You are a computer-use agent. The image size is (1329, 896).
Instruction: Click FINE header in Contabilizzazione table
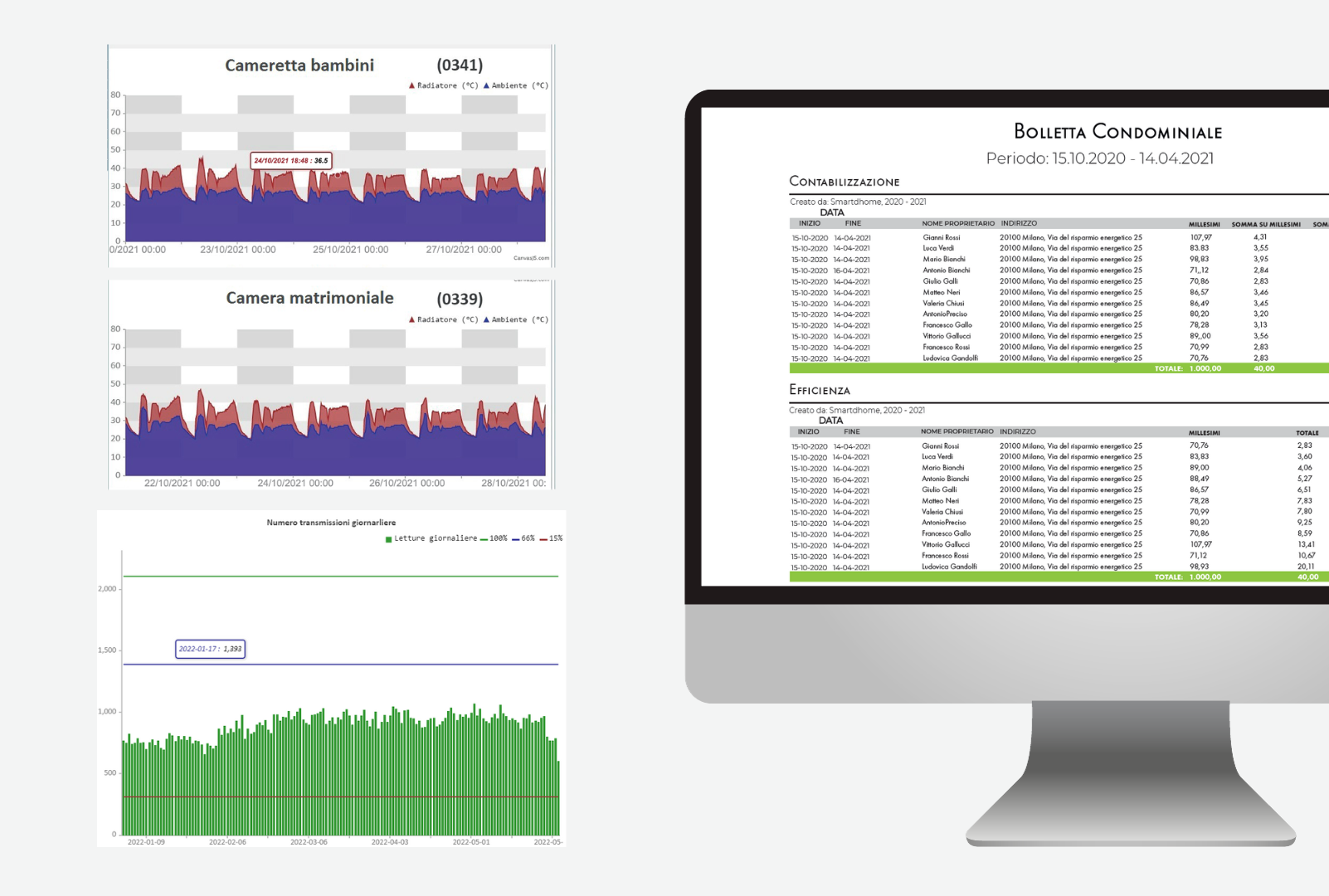coord(853,223)
